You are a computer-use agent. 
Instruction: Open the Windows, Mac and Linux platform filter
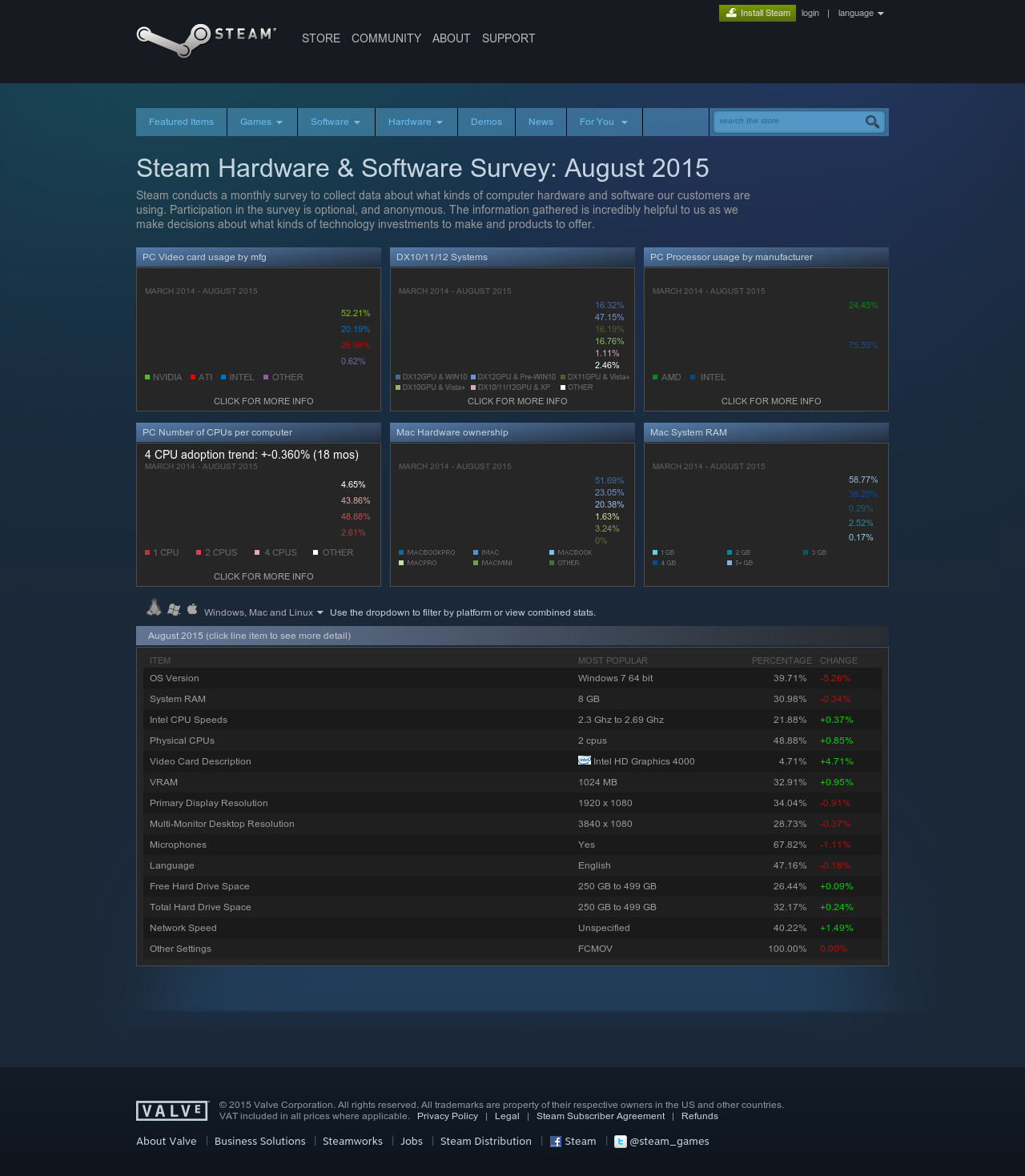point(264,612)
